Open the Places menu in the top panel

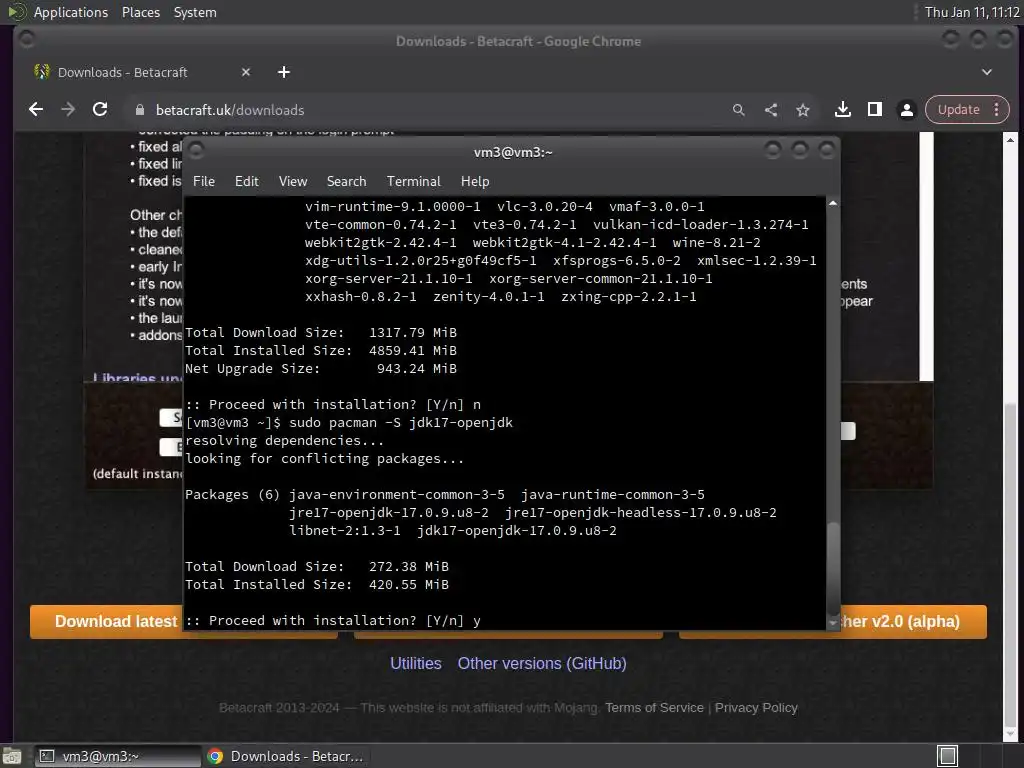(x=141, y=12)
